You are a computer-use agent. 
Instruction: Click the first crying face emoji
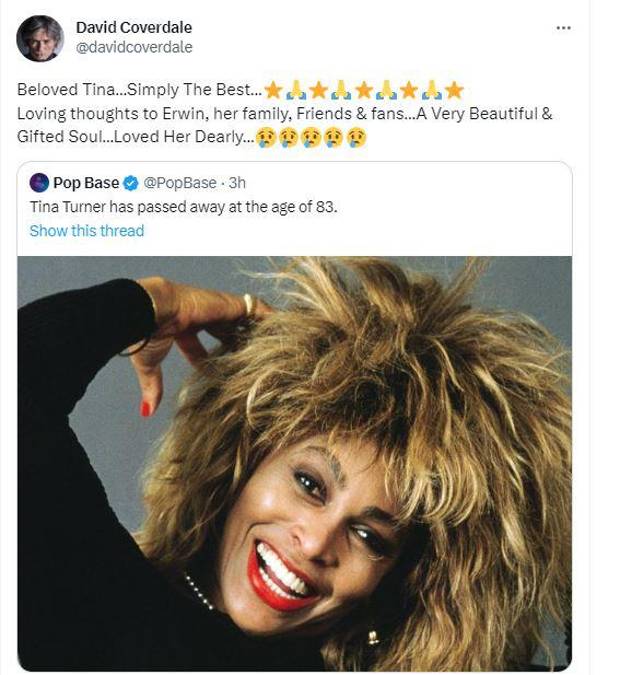[x=266, y=137]
